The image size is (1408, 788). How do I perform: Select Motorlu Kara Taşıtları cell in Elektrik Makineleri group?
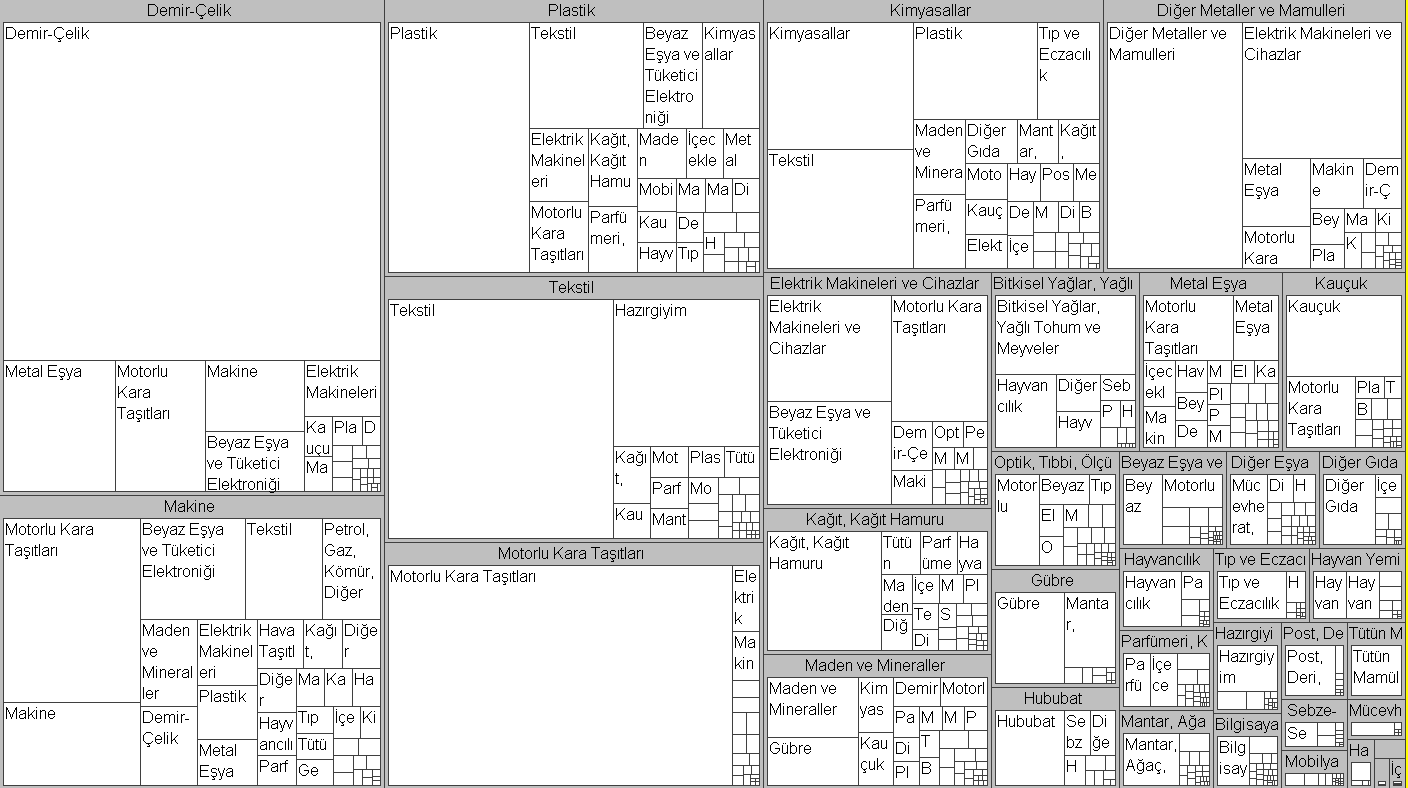[939, 358]
